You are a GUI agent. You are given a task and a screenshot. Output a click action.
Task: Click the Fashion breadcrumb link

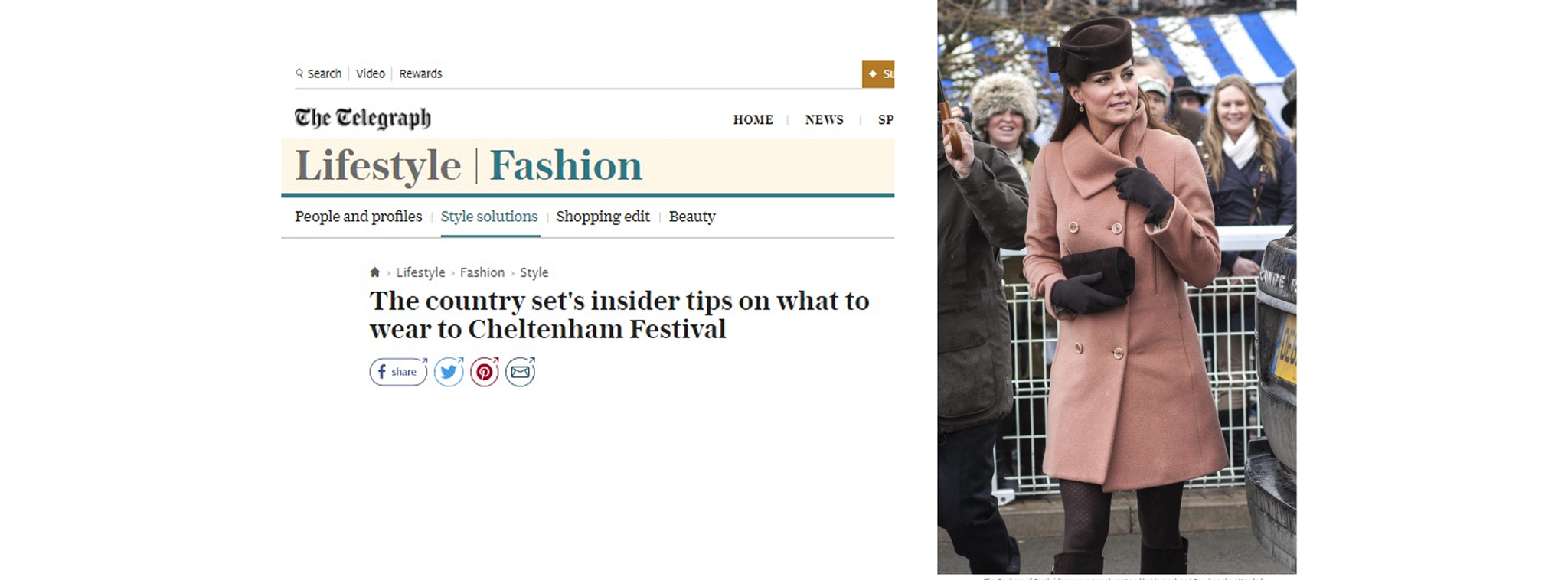[482, 272]
